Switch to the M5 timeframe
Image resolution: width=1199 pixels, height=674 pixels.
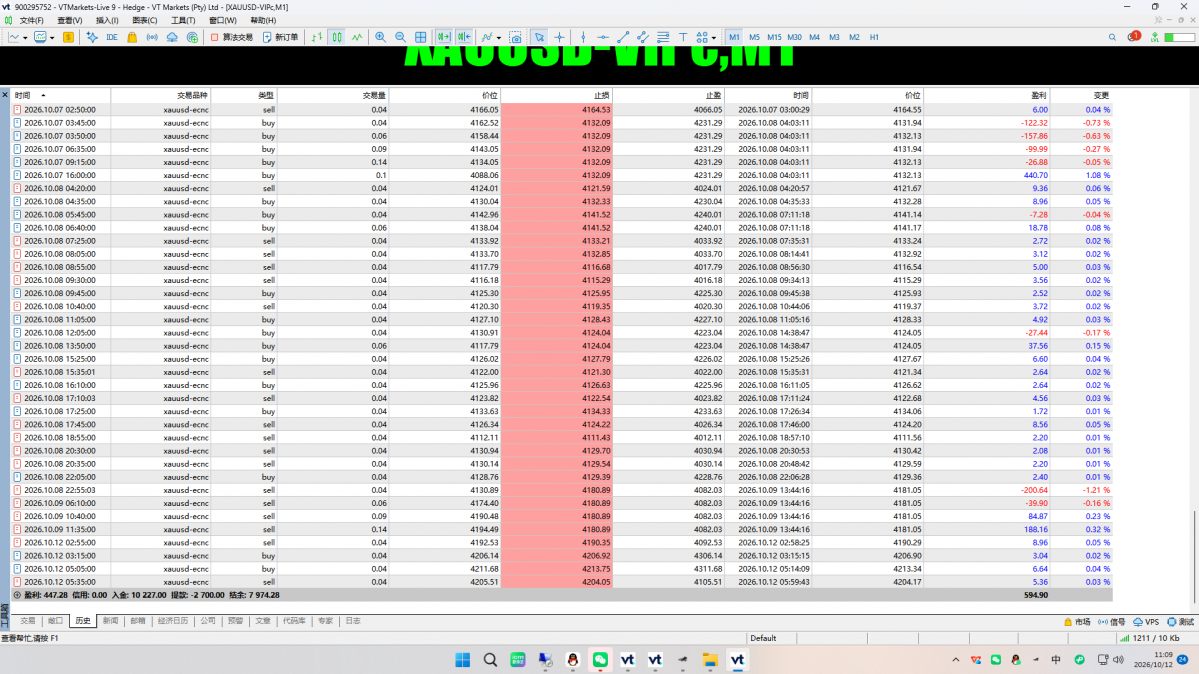click(754, 37)
